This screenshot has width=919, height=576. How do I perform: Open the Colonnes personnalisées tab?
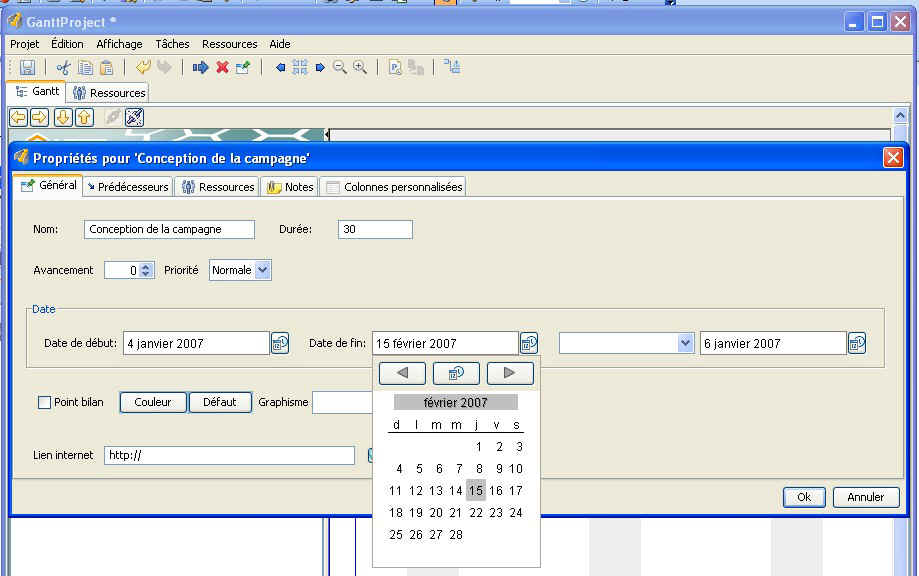(x=393, y=187)
